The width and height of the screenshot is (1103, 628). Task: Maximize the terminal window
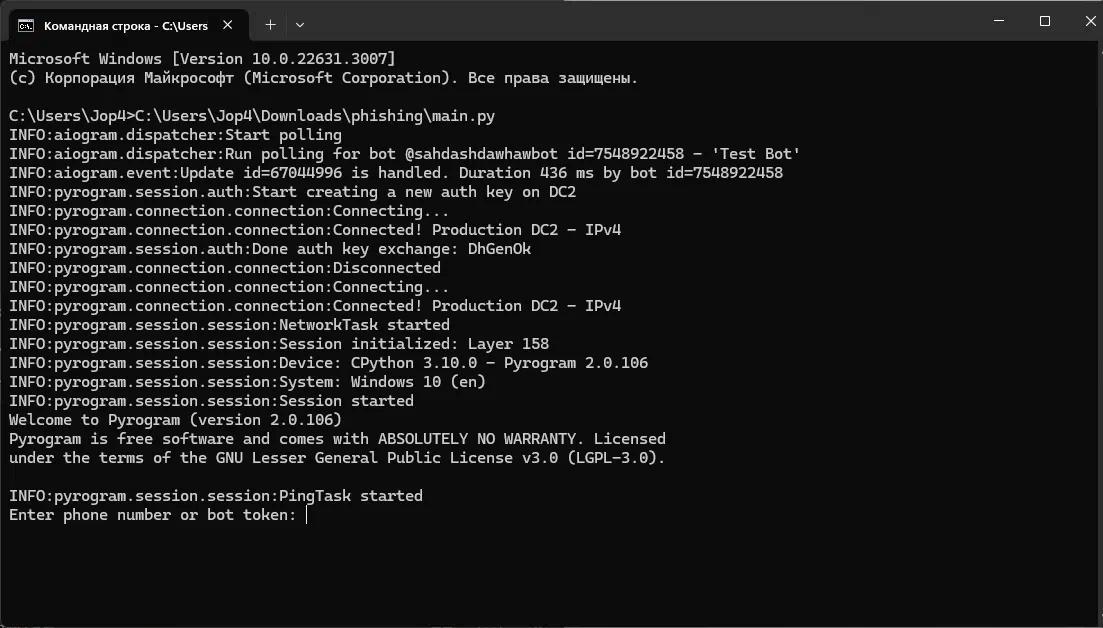tap(1045, 21)
